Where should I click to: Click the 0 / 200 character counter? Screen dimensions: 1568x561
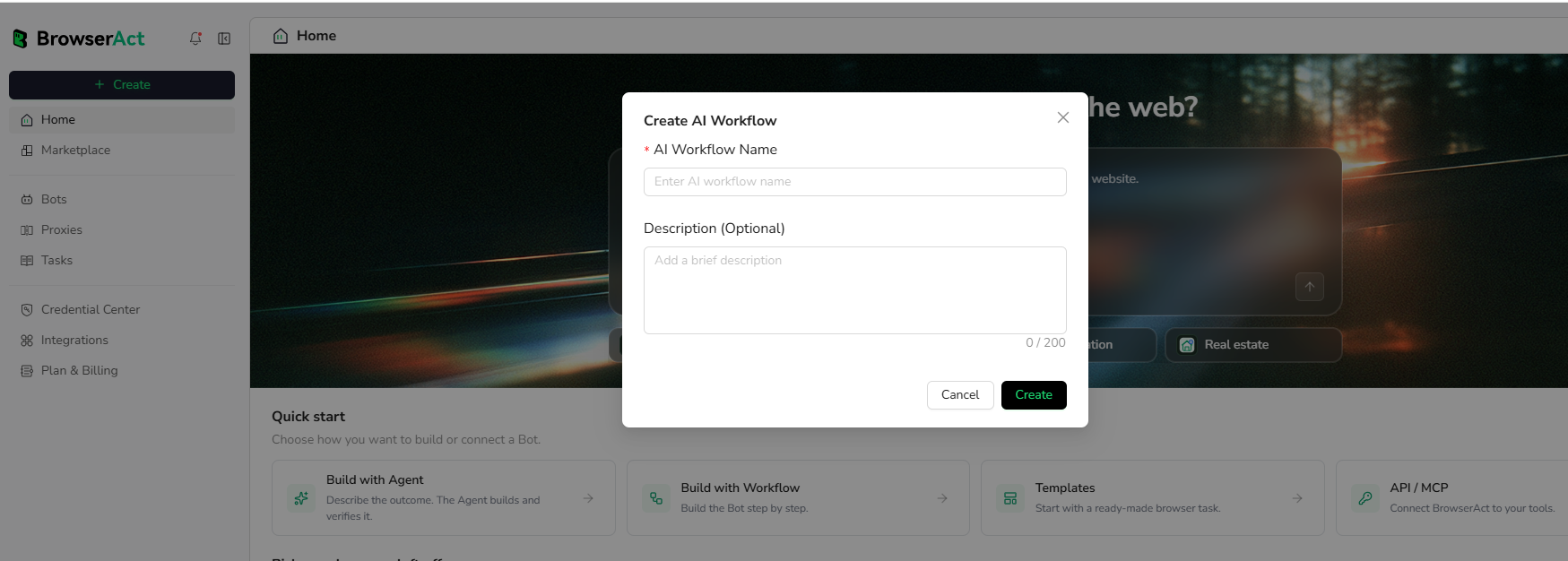click(1046, 343)
